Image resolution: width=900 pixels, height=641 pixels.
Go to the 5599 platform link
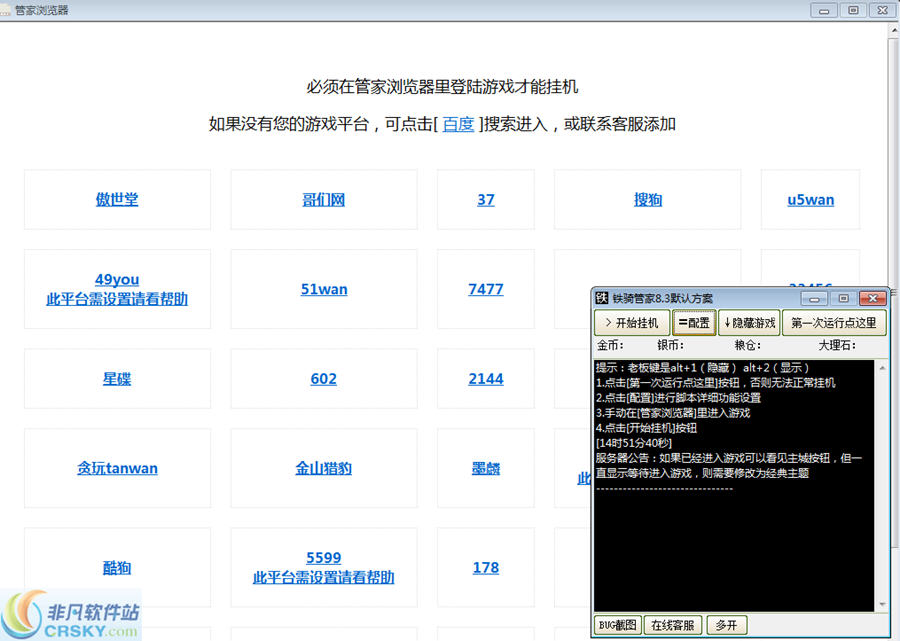pyautogui.click(x=324, y=558)
